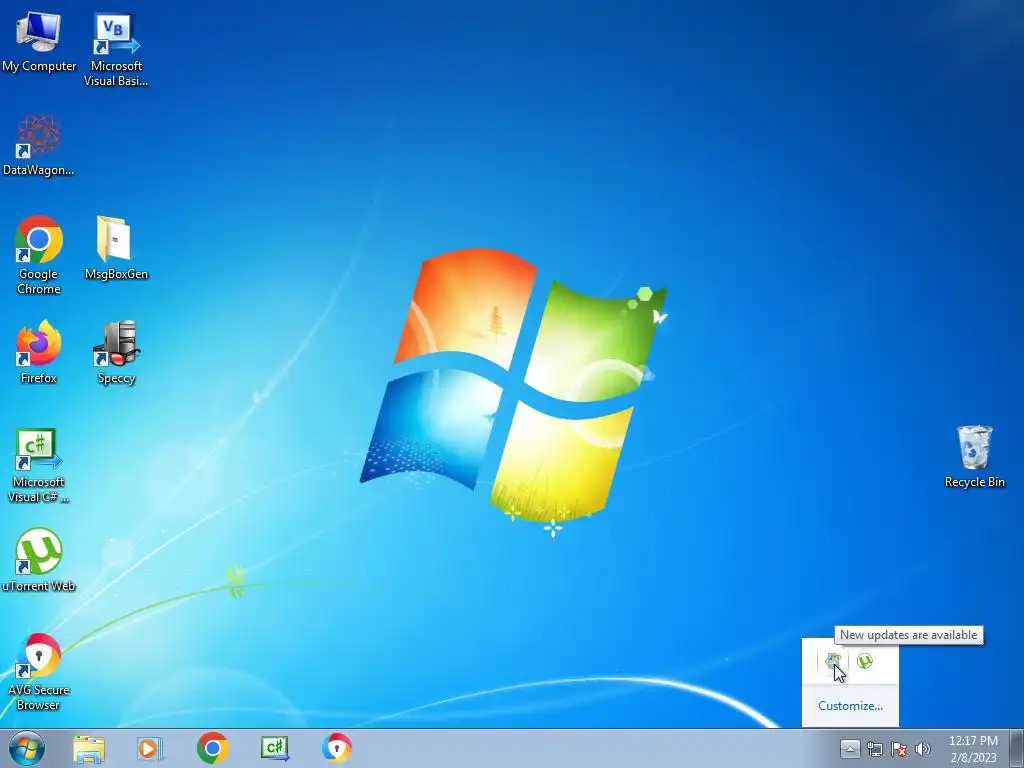Select the MsgBoxGen folder icon
1024x768 pixels.
tap(116, 248)
